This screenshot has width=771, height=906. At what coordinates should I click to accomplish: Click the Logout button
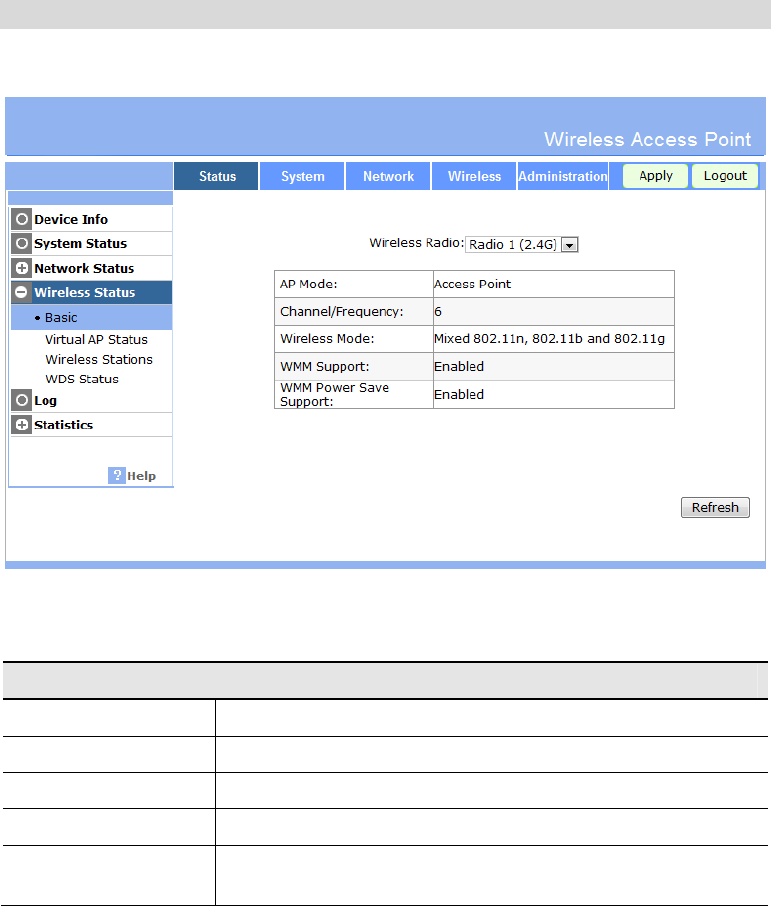[725, 176]
